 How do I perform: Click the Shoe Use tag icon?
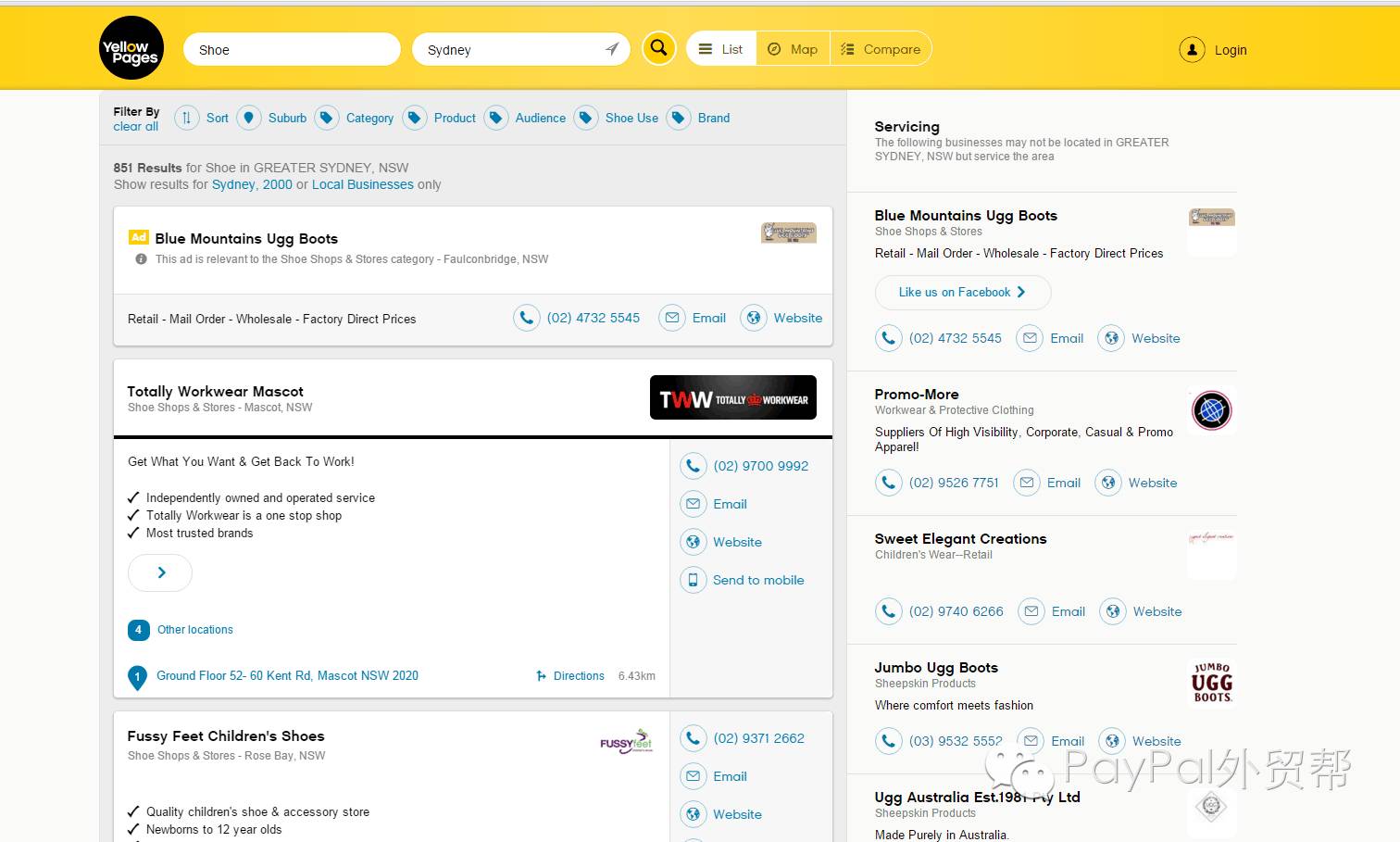tap(585, 118)
